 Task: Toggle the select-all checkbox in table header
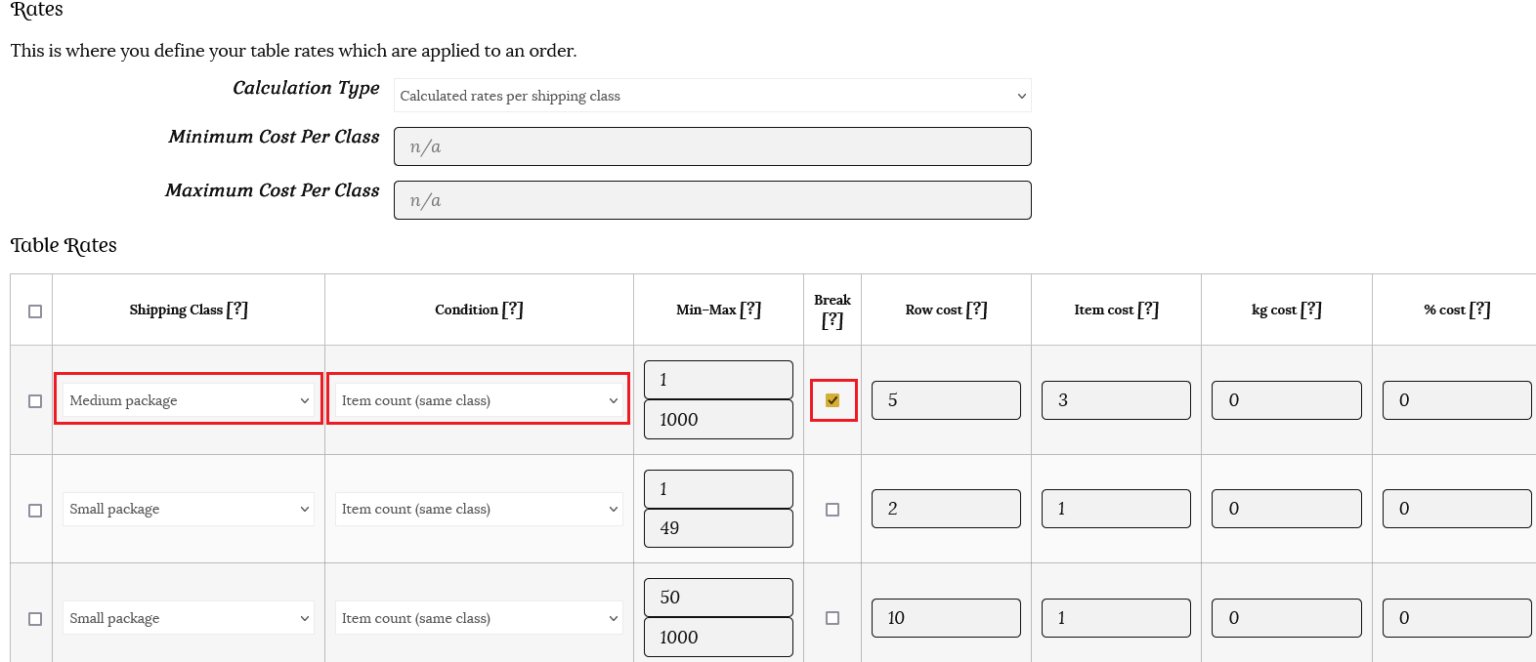(35, 311)
